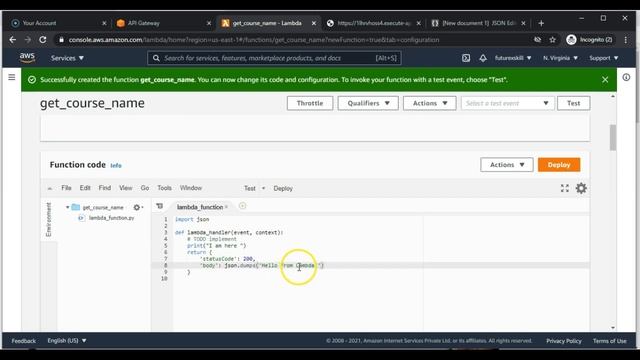Screen dimensions: 640x360
Task: Go back in browser history
Action: 13,40
